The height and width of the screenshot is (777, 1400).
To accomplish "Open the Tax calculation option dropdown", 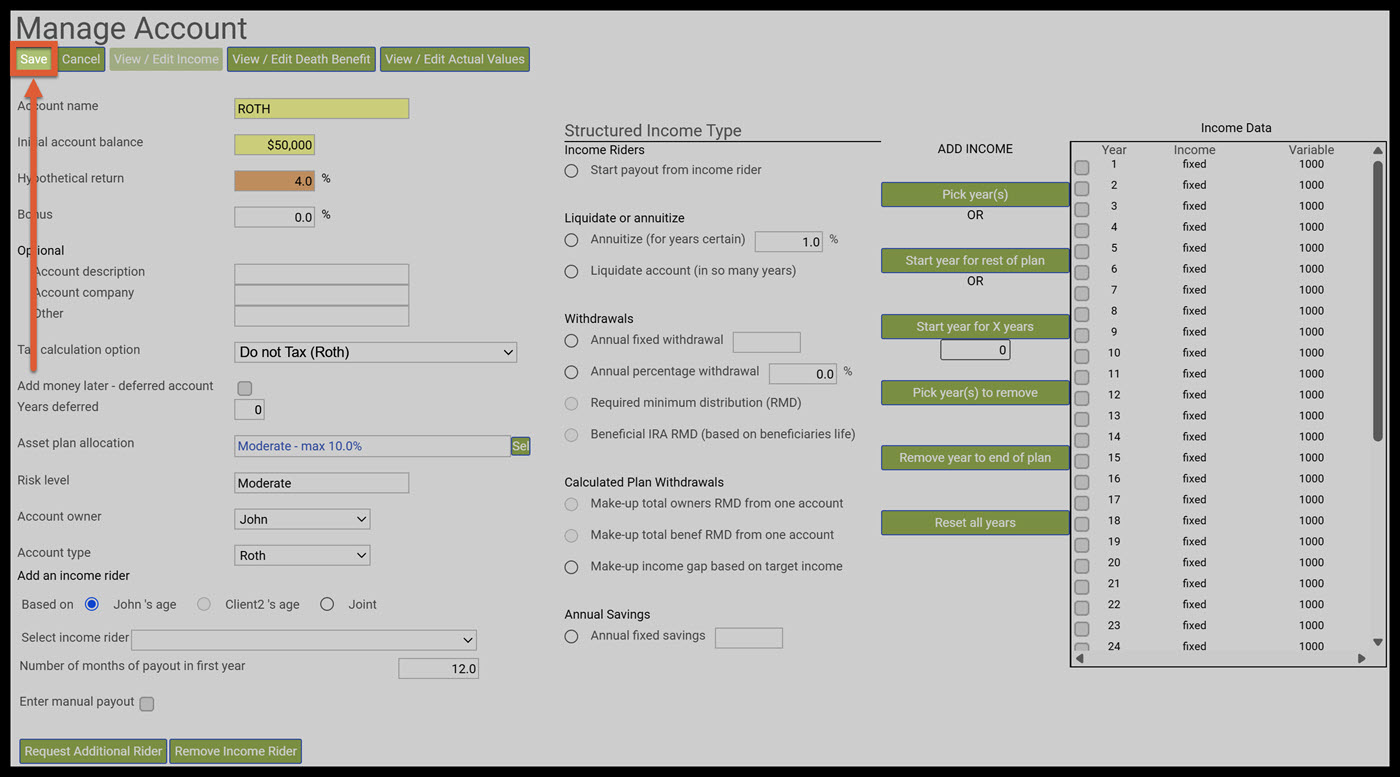I will [375, 352].
